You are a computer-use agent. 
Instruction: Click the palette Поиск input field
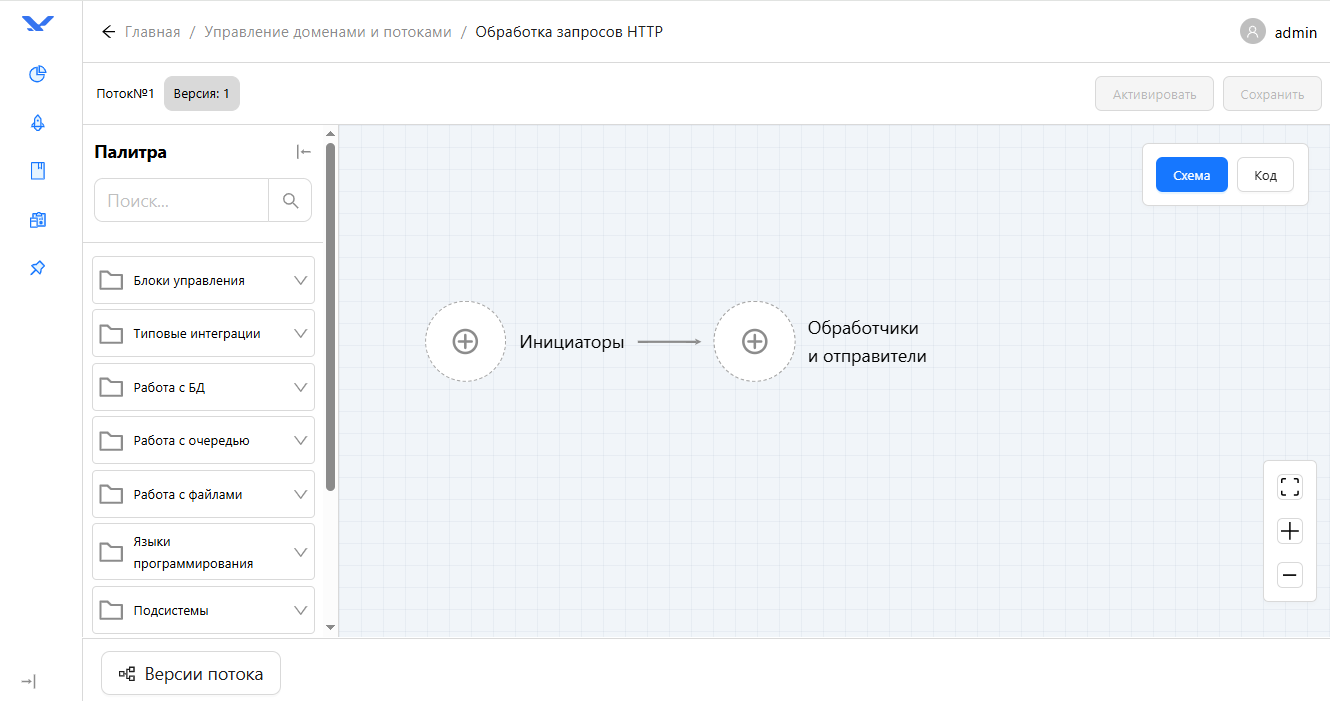pyautogui.click(x=182, y=200)
